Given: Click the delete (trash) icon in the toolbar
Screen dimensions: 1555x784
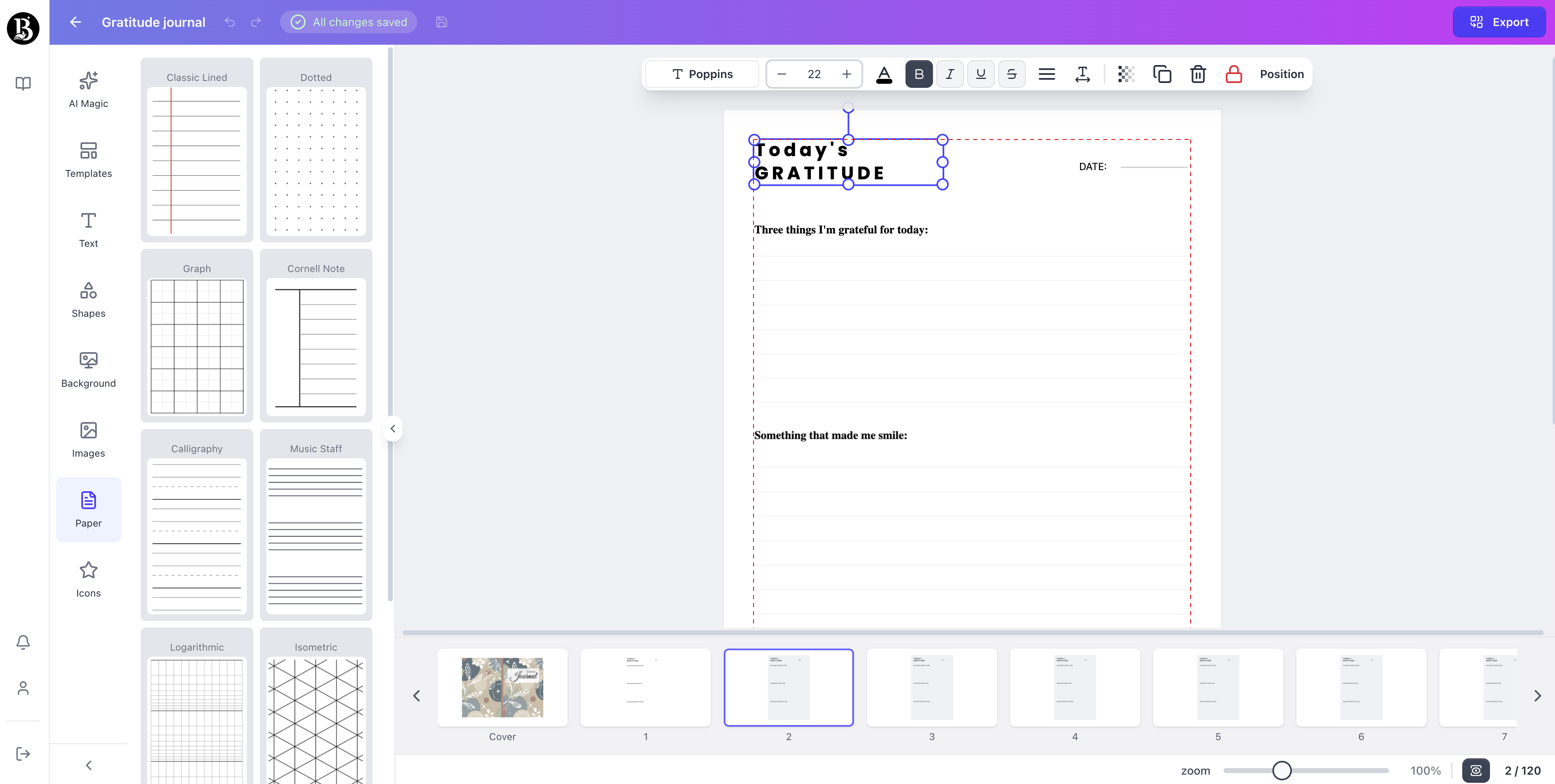Looking at the screenshot, I should (x=1198, y=74).
